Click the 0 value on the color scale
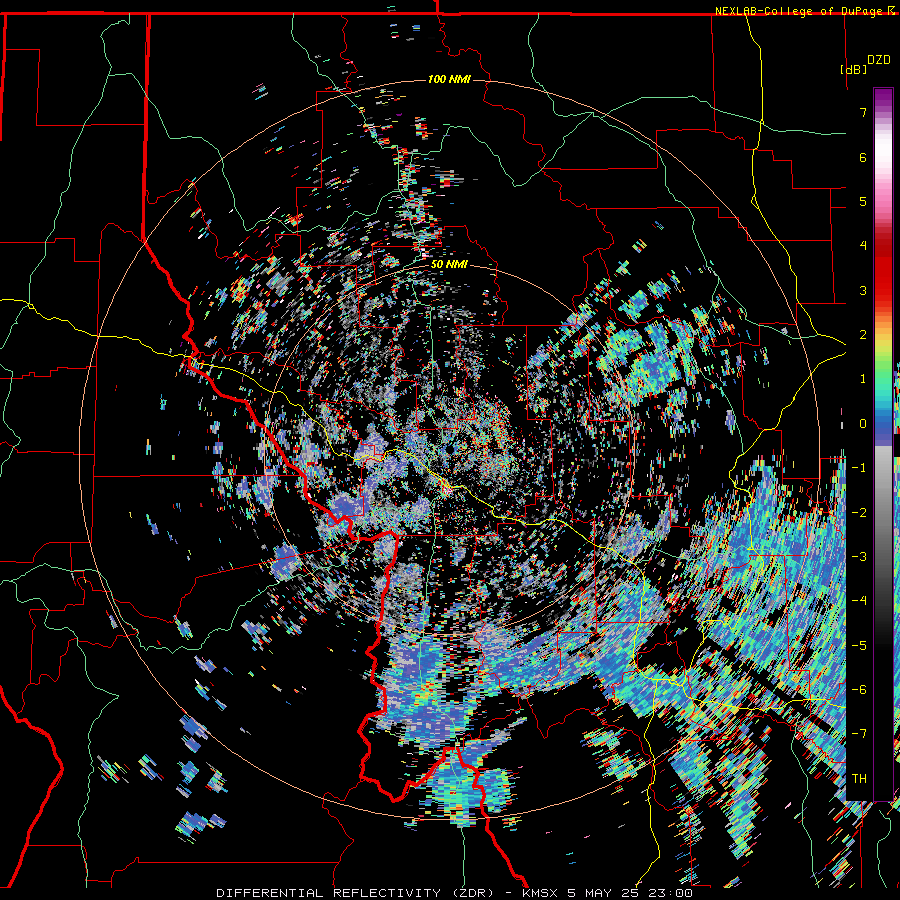Viewport: 900px width, 900px height. point(863,424)
